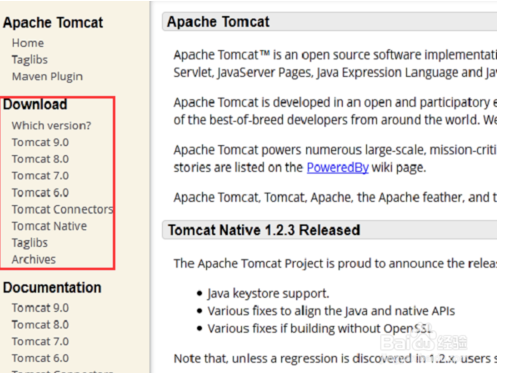Go to Tomcat 9.0 download page

click(x=40, y=142)
